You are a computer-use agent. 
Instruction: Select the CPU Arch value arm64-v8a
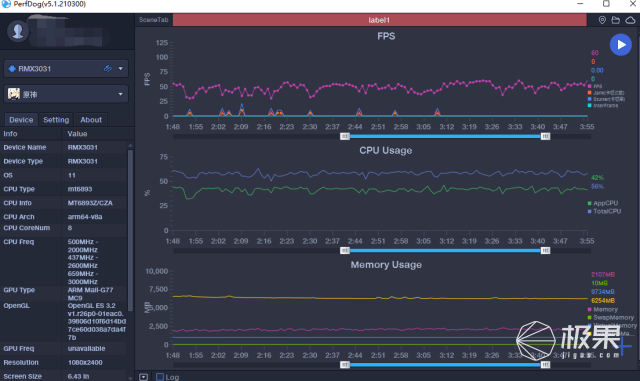[85, 217]
